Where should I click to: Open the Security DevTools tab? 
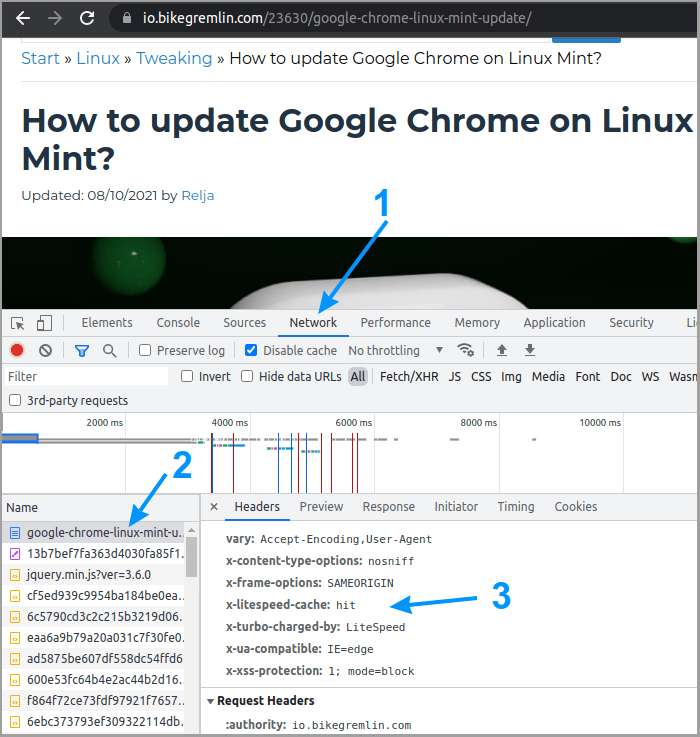coord(631,322)
